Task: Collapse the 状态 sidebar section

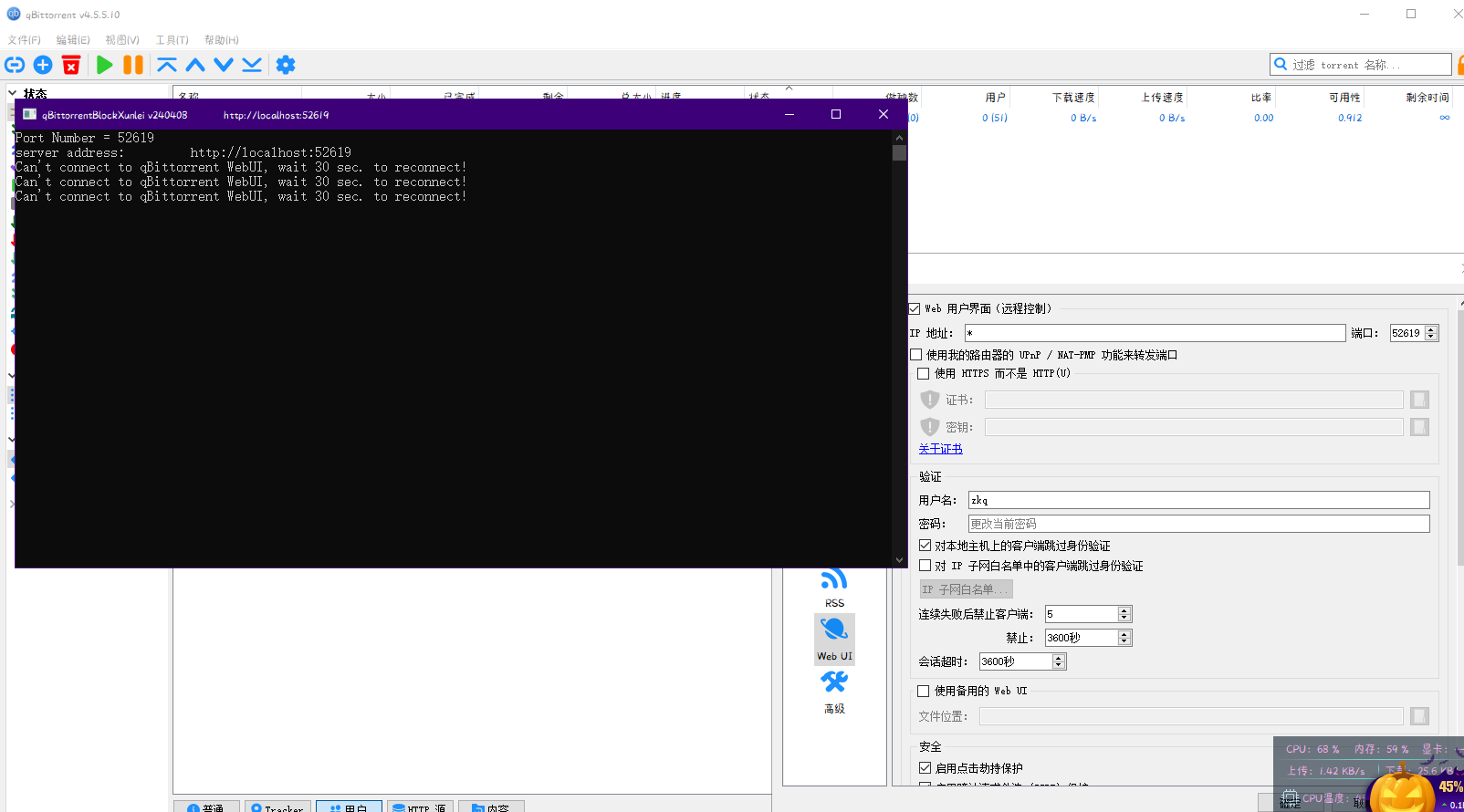Action: 12,92
